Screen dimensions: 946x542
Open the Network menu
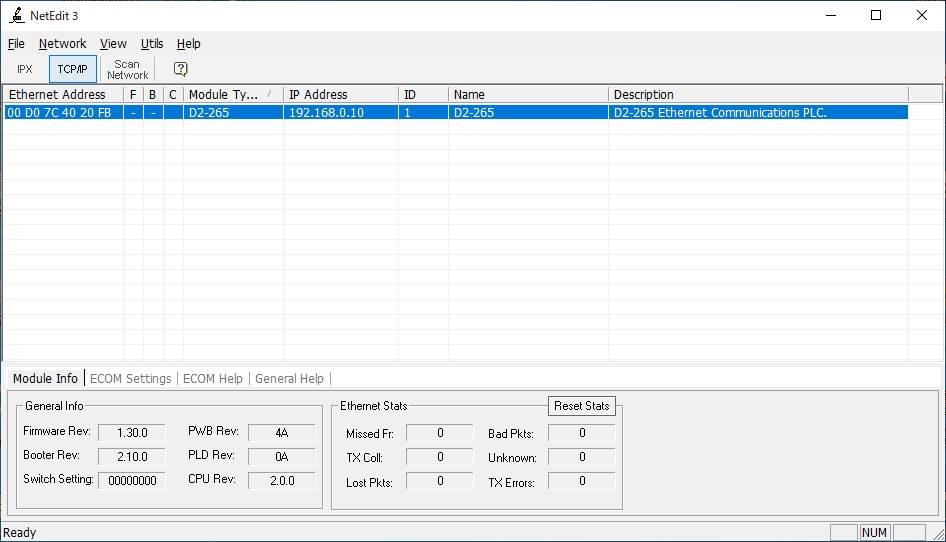(x=62, y=44)
